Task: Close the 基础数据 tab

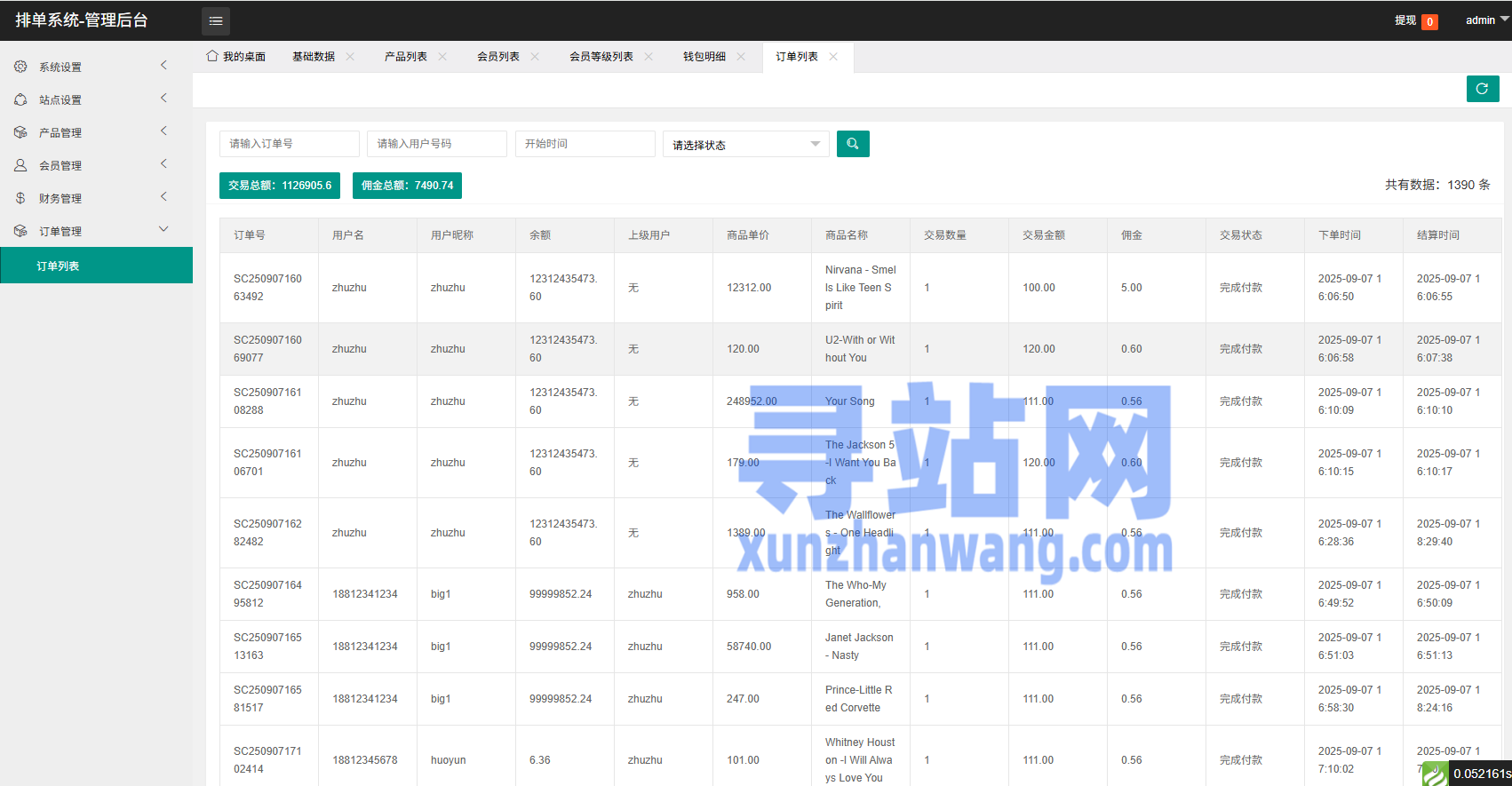Action: [x=350, y=57]
